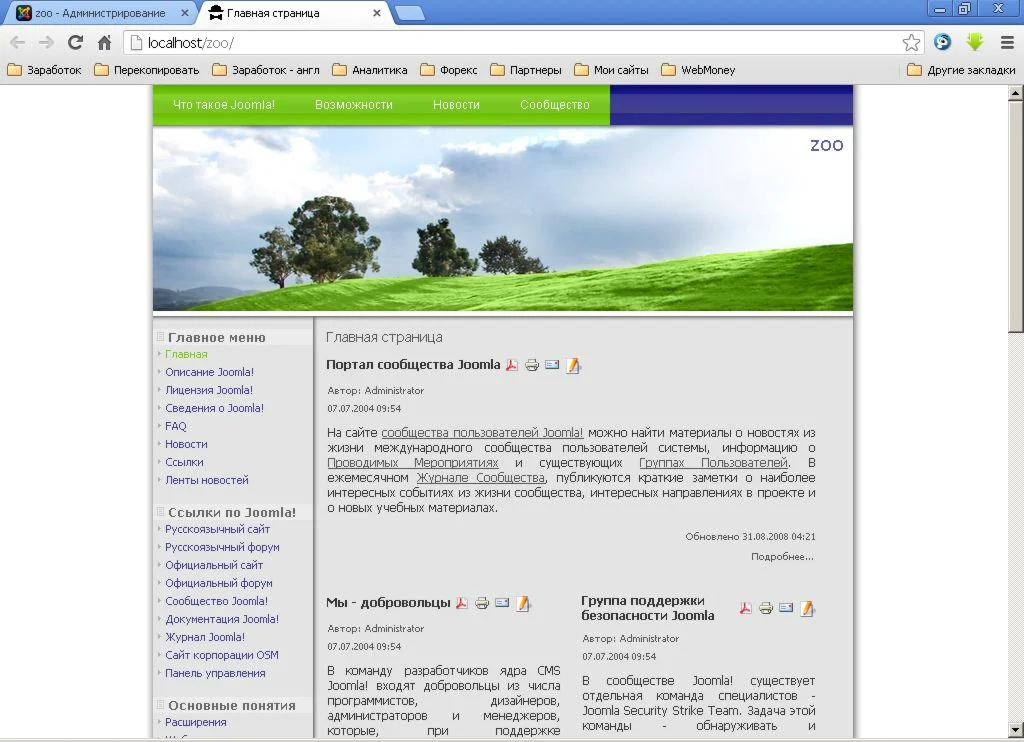
Task: Open Ленты новостей sidebar link
Action: click(x=207, y=480)
